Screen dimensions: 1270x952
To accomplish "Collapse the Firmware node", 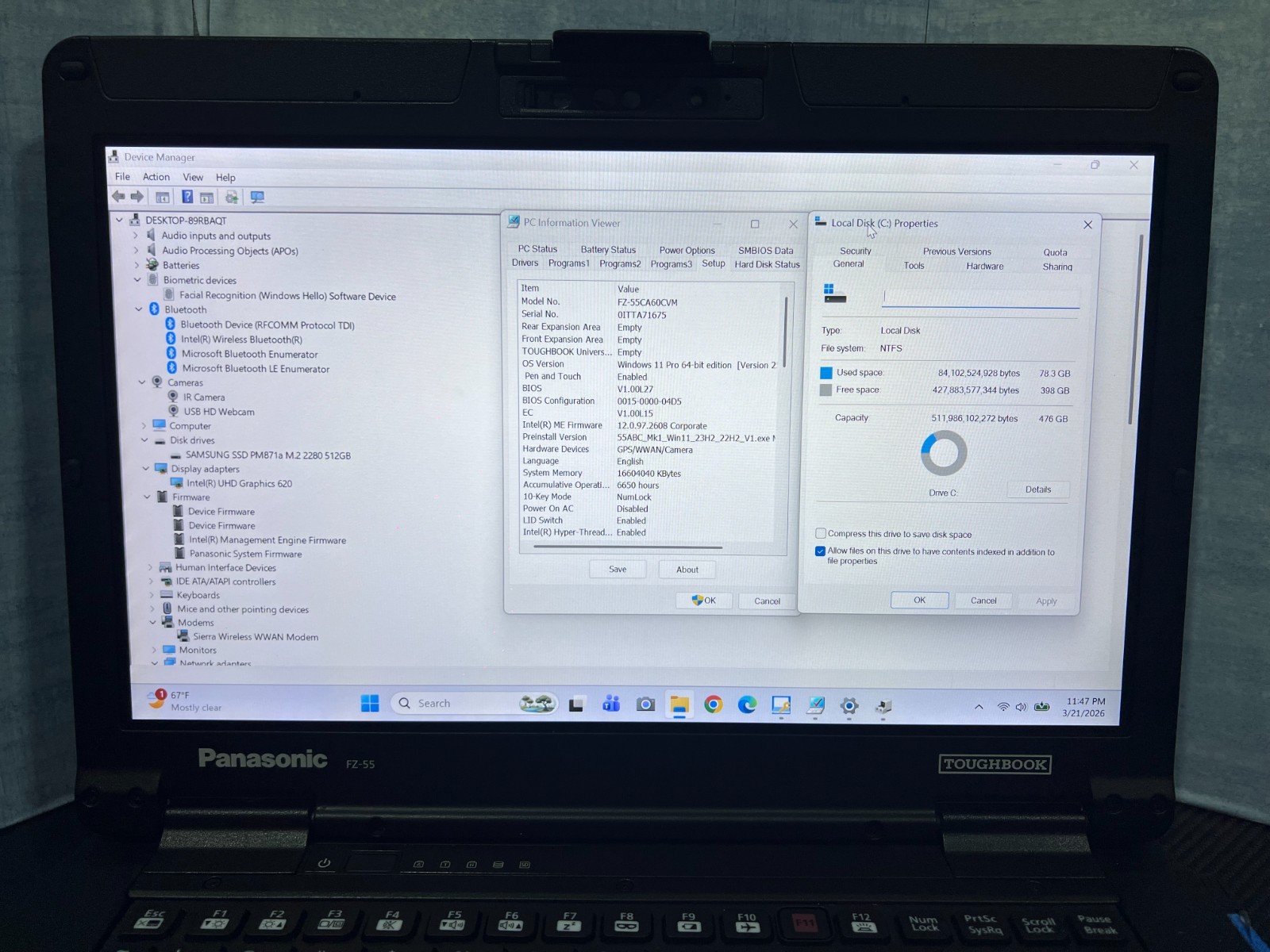I will click(147, 497).
